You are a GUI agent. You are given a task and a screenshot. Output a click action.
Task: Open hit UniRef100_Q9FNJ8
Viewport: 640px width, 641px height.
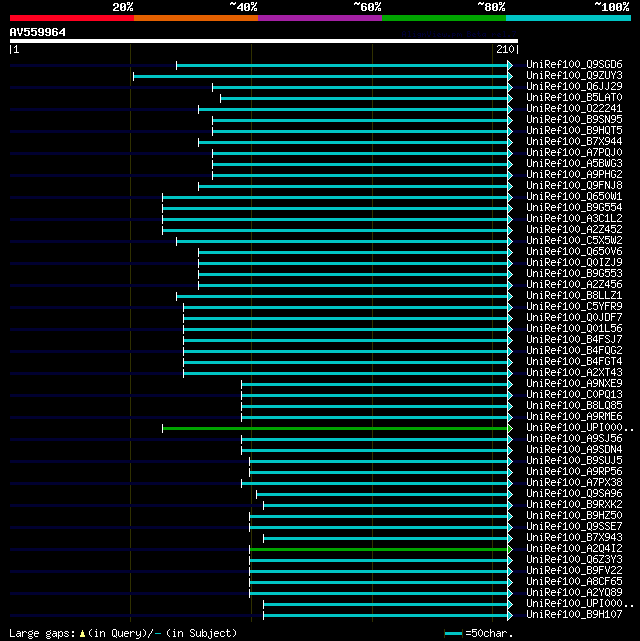[574, 186]
